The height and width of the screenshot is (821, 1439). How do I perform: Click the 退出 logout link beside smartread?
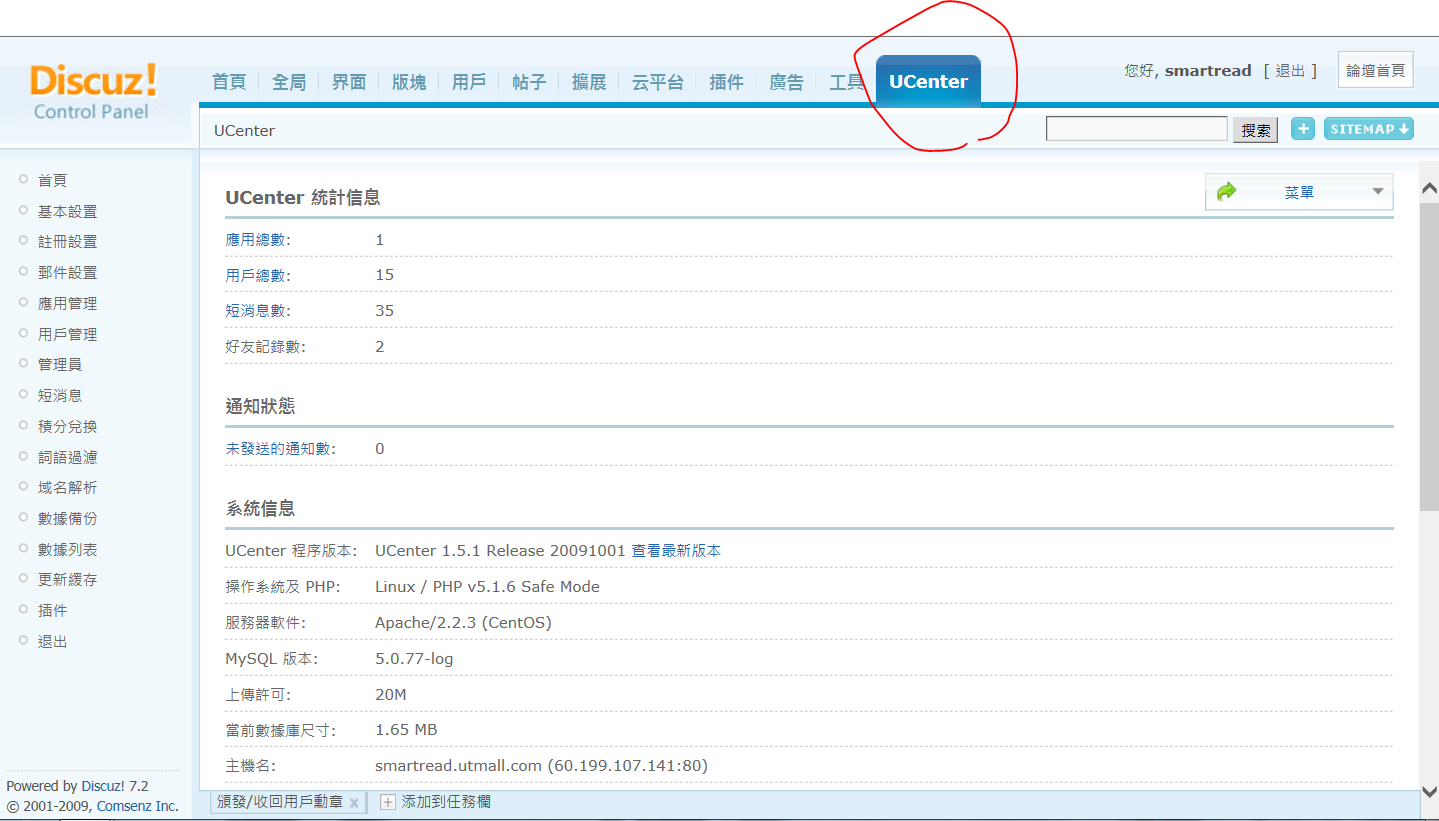coord(1290,71)
